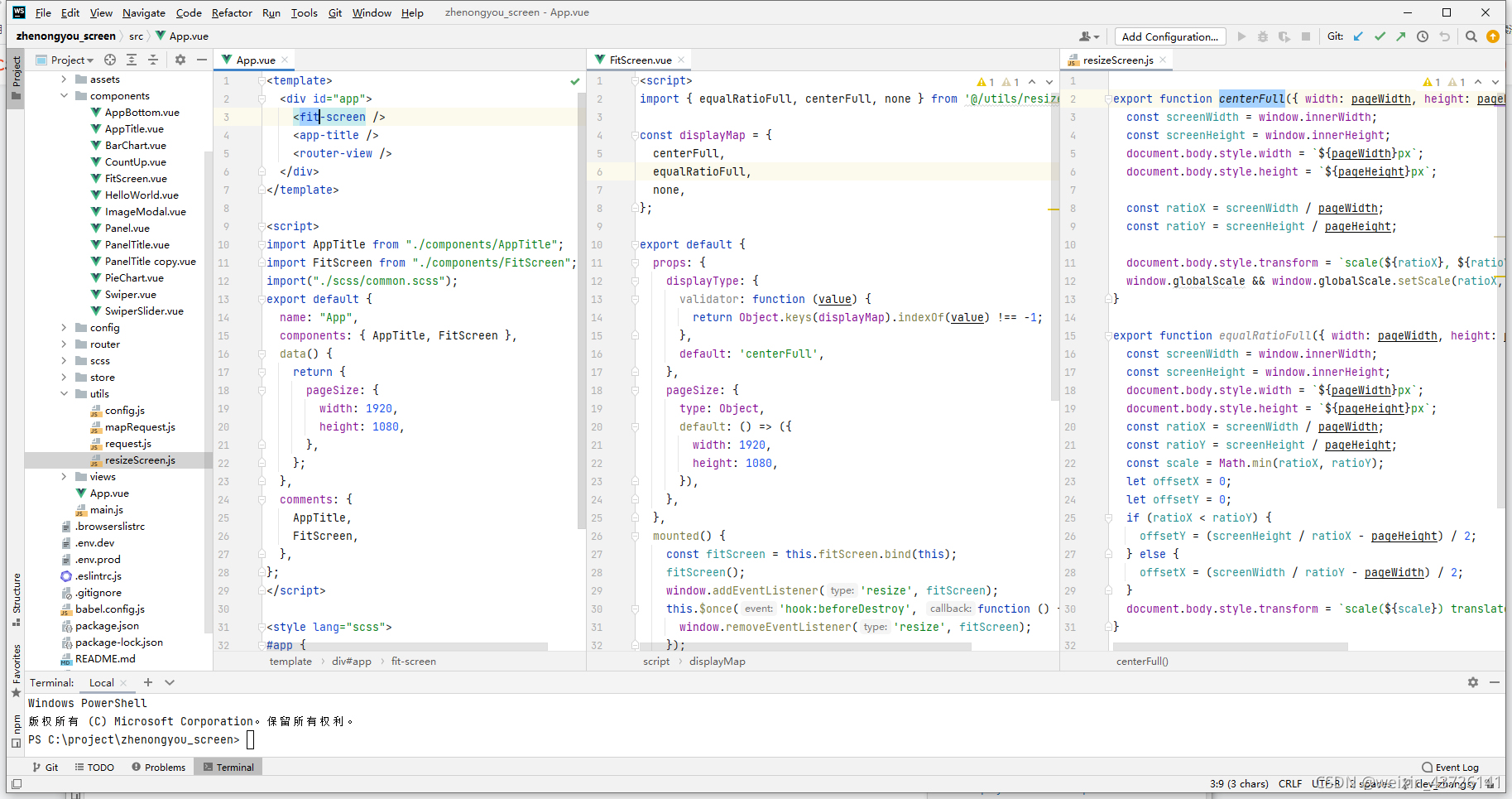Close the App.vue editor tab
The width and height of the screenshot is (1512, 799).
285,60
